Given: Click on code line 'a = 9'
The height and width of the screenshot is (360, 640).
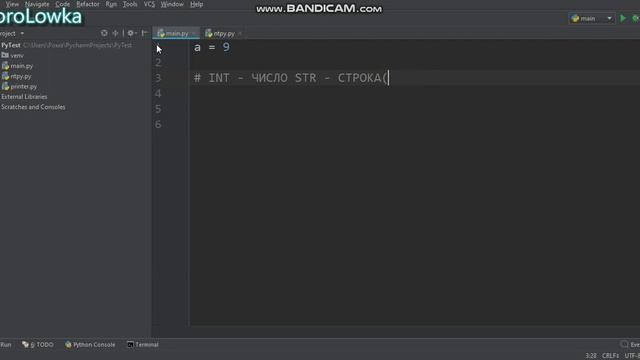Looking at the screenshot, I should point(212,47).
